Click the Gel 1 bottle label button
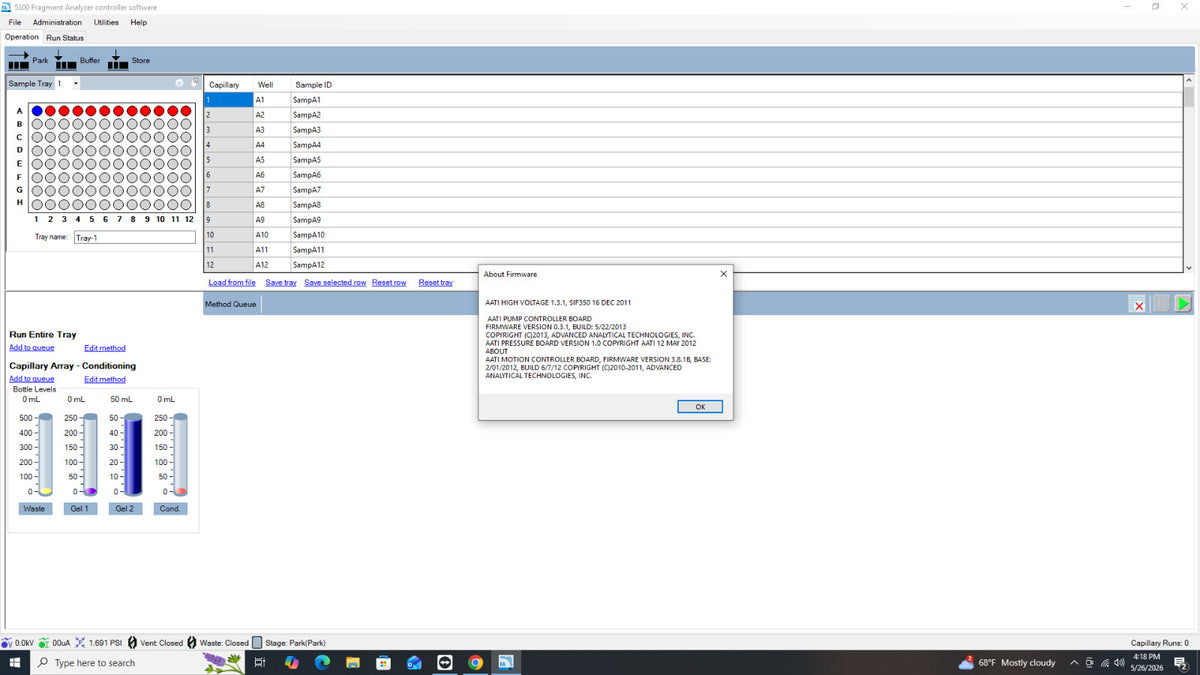Screen dimensions: 1200x675 [x=79, y=509]
